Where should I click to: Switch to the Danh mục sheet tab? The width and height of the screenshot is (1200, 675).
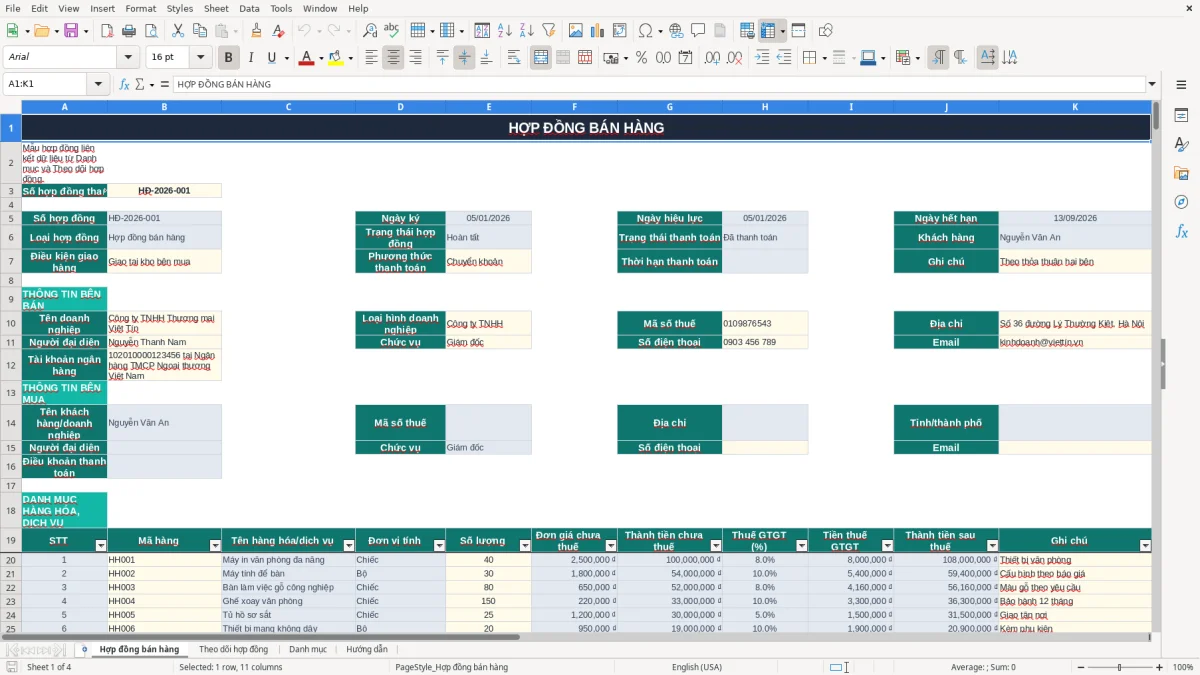pos(308,650)
